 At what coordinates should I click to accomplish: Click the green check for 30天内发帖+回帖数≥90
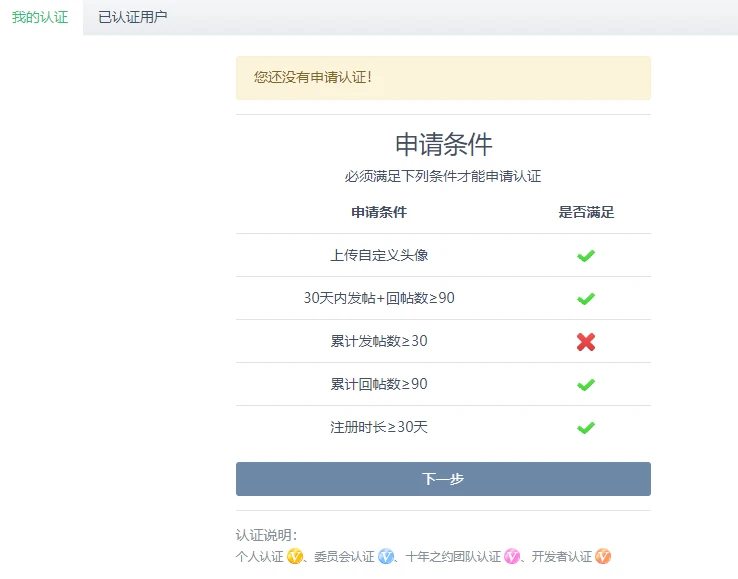(x=586, y=299)
